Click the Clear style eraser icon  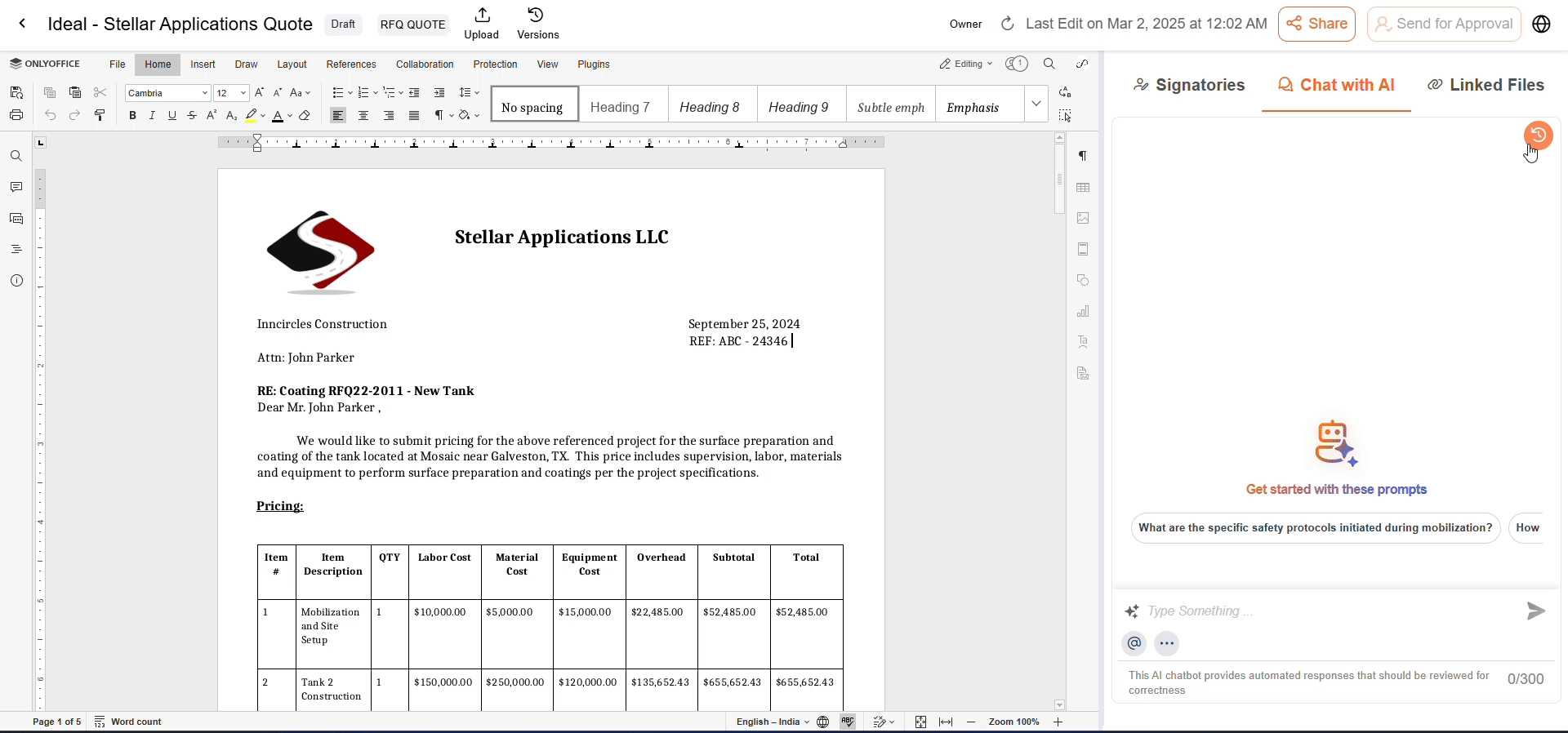point(305,116)
